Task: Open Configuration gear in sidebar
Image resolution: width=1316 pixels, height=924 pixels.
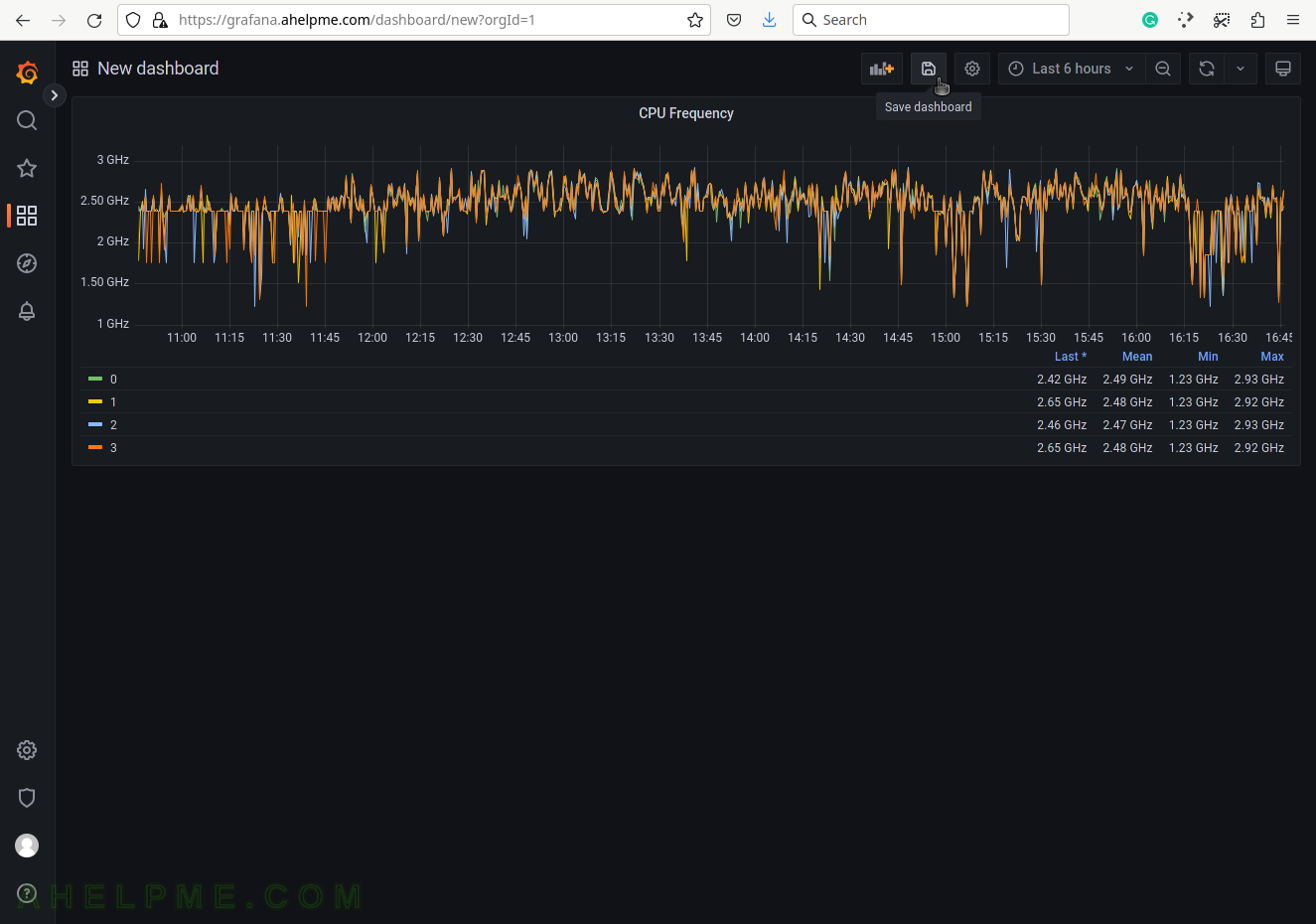Action: pyautogui.click(x=27, y=750)
